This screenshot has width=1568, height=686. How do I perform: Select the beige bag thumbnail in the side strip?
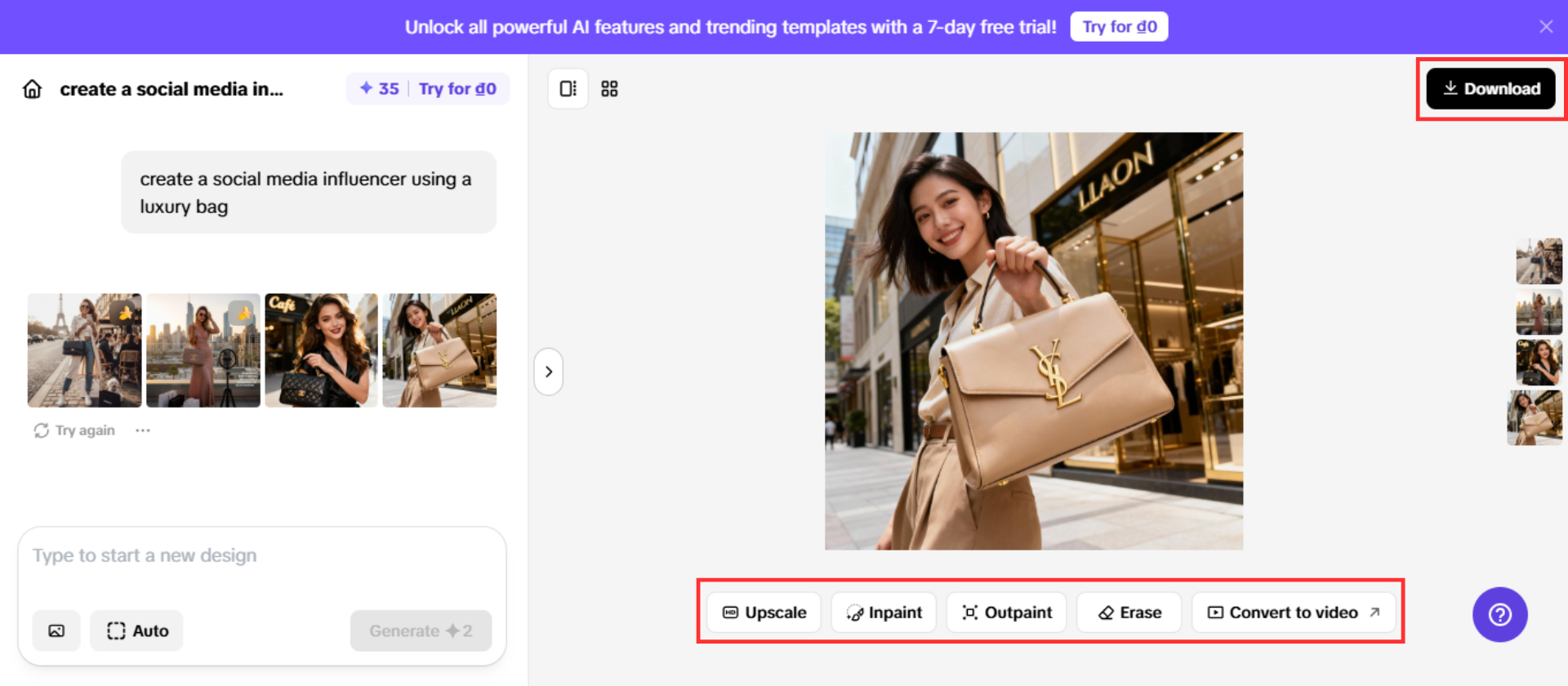pos(1535,418)
